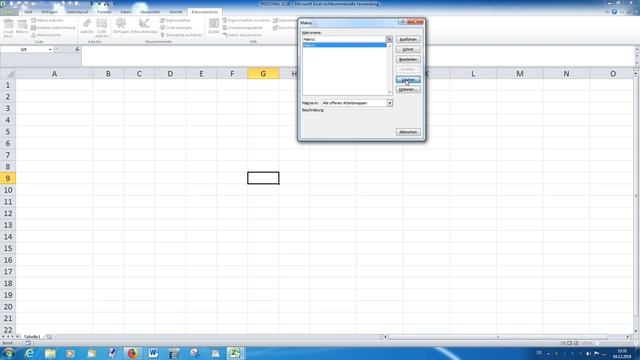Click the help button in Makro dialog title
Viewport: 640px width, 360px height.
(x=402, y=22)
